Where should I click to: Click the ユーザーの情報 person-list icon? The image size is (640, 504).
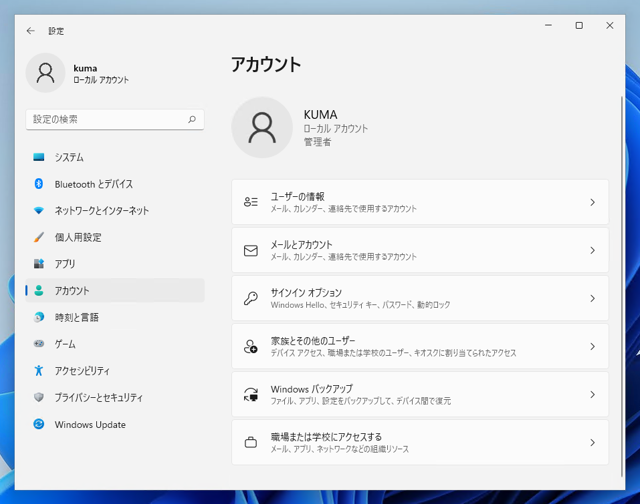[x=251, y=202]
